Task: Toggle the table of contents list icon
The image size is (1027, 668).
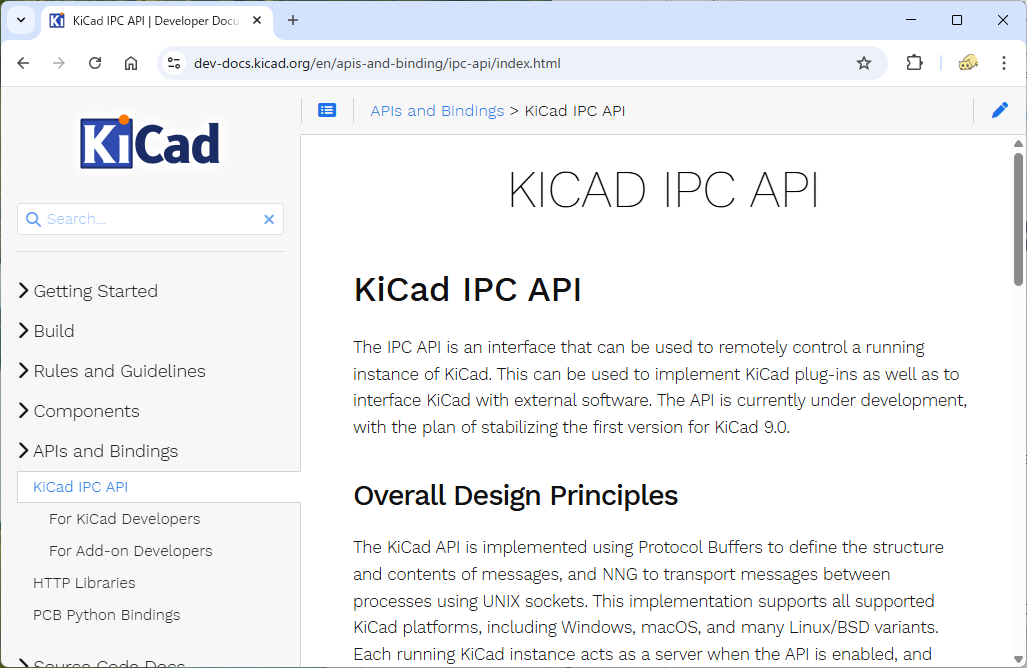Action: click(327, 111)
